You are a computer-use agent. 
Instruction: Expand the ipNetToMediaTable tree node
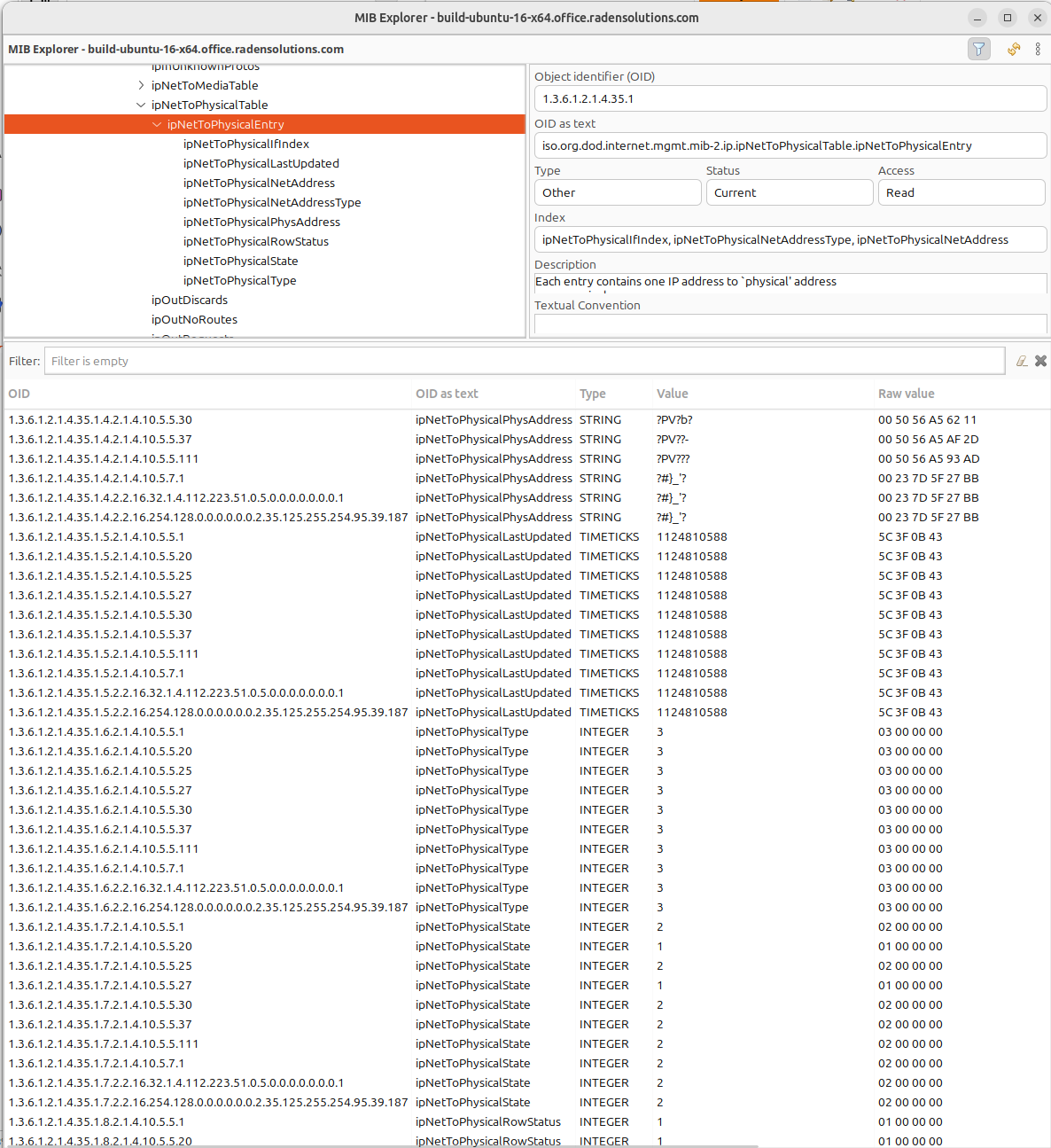click(141, 85)
